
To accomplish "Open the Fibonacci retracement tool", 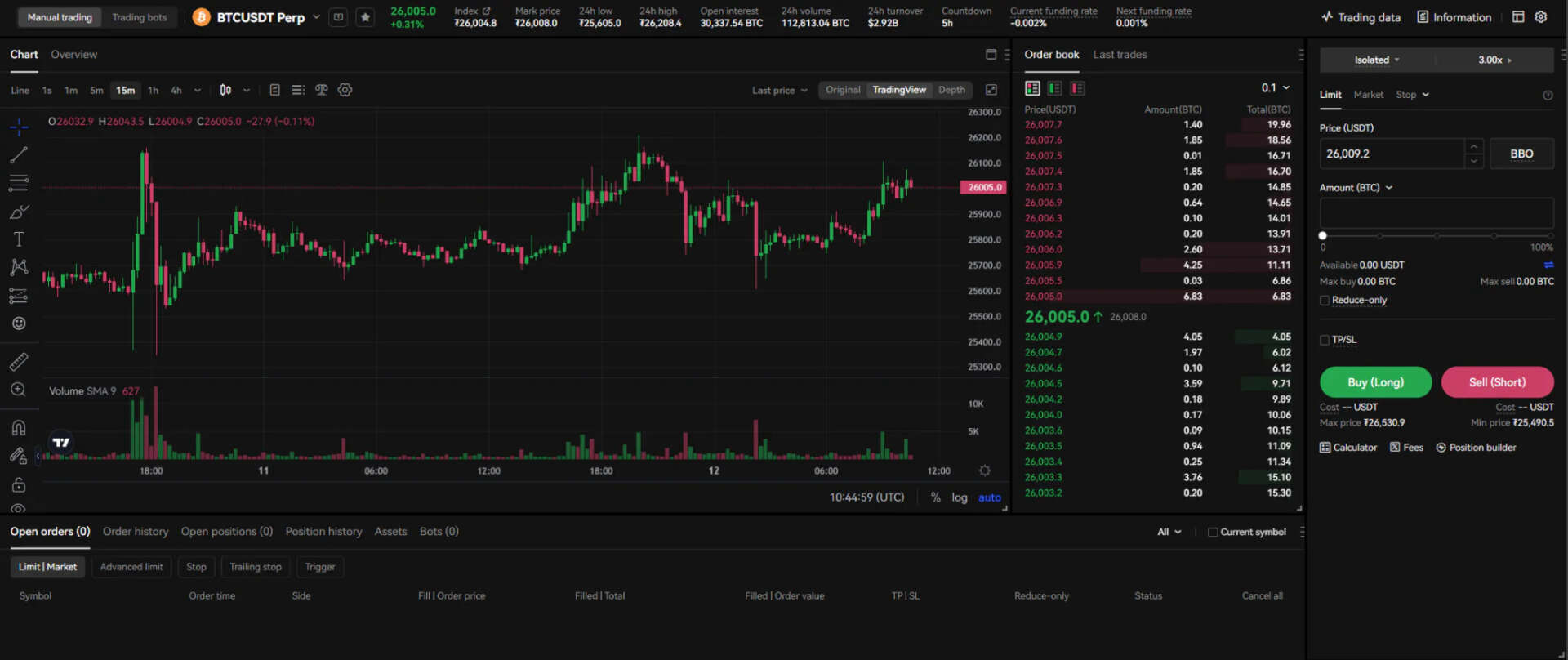I will tap(19, 183).
